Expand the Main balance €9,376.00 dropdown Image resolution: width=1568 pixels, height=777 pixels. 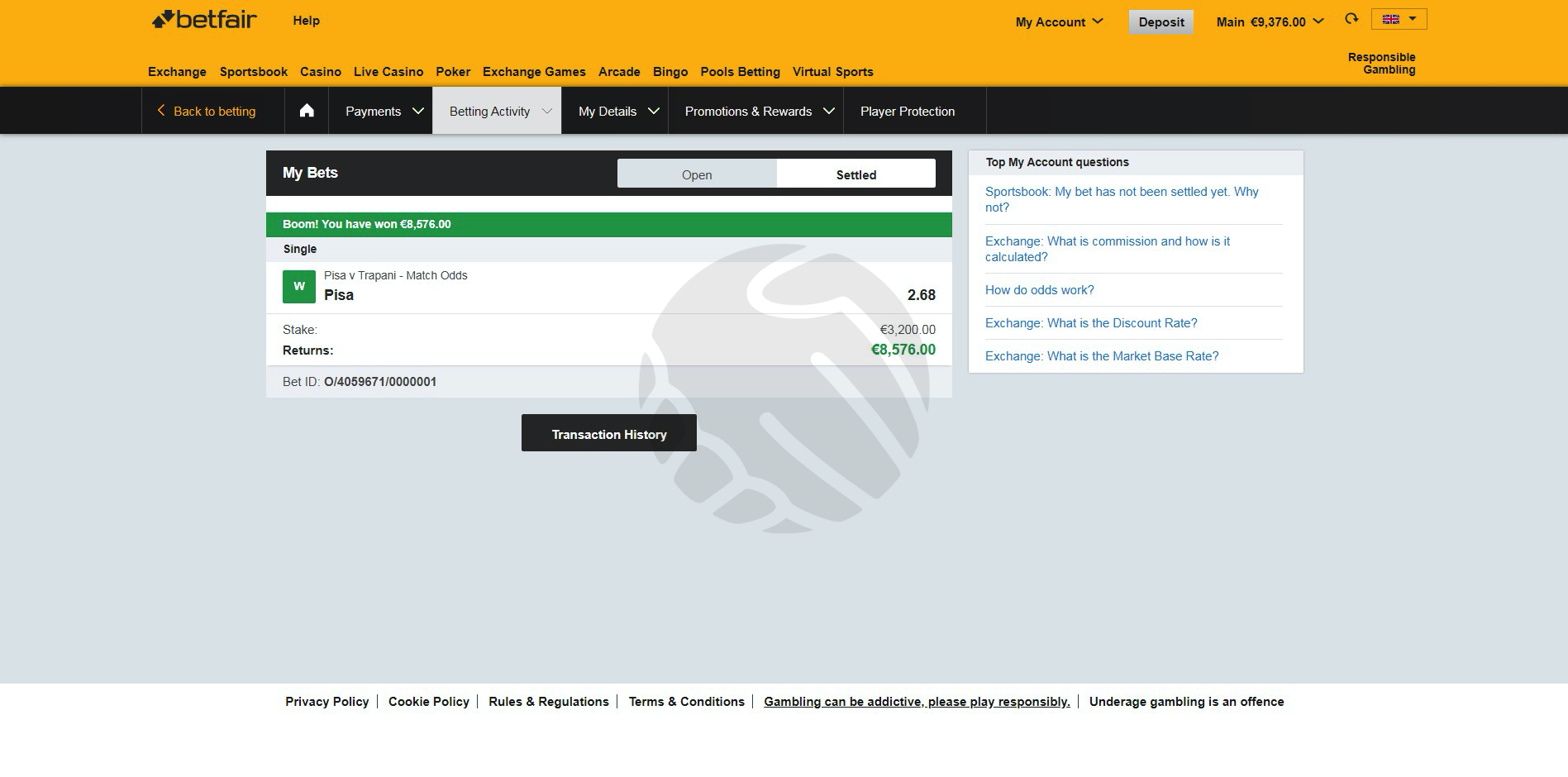(1270, 22)
